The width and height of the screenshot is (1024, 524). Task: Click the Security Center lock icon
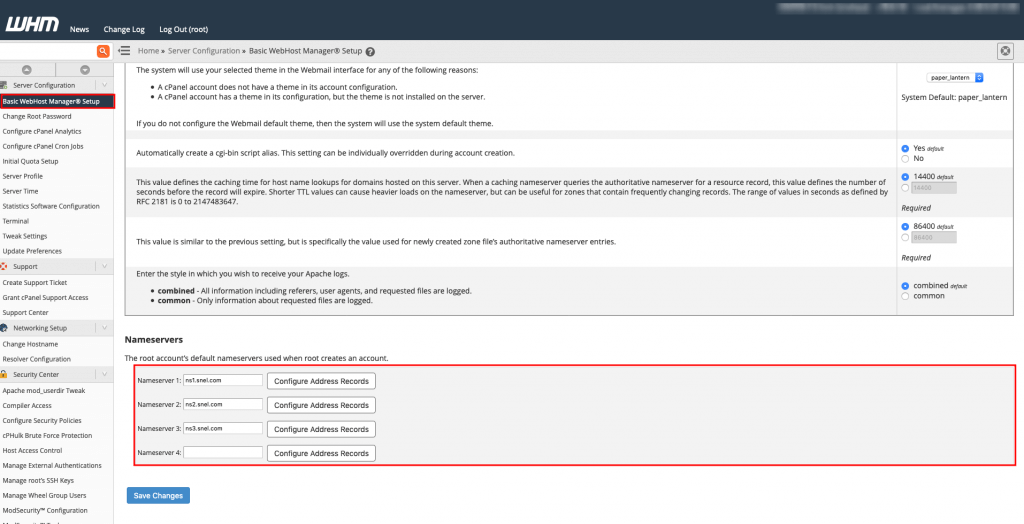5,374
